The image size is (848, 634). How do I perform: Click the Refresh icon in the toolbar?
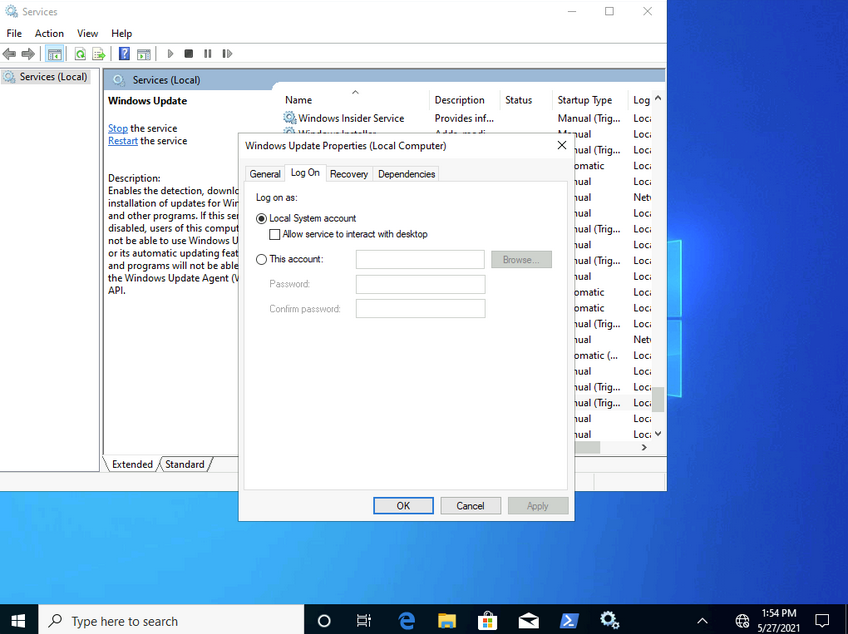click(x=80, y=53)
